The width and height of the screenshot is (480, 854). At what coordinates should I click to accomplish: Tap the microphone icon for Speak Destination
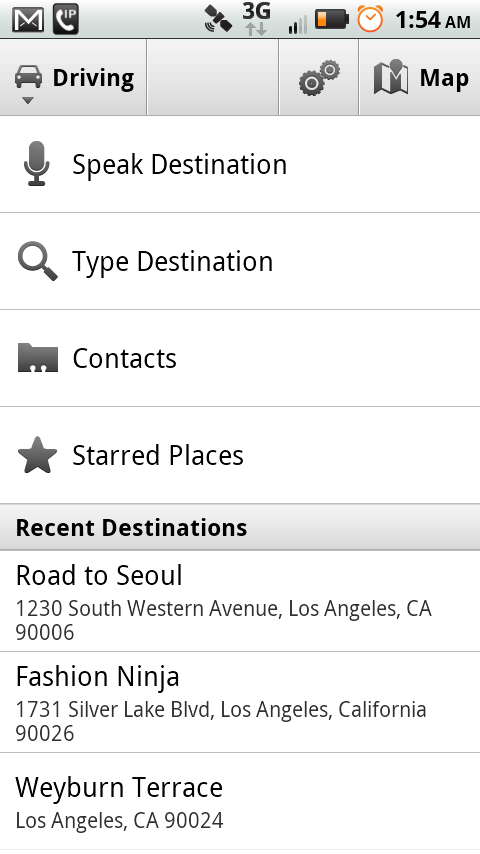(37, 164)
